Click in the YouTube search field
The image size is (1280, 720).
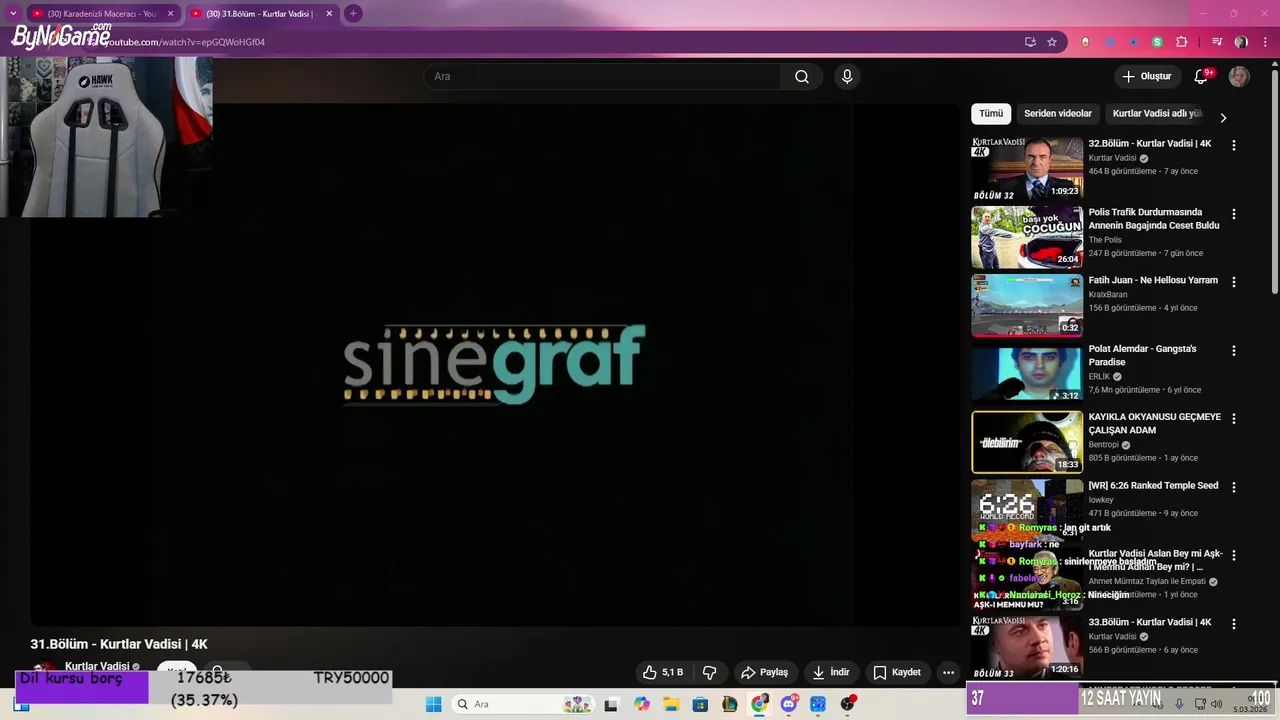click(x=602, y=77)
